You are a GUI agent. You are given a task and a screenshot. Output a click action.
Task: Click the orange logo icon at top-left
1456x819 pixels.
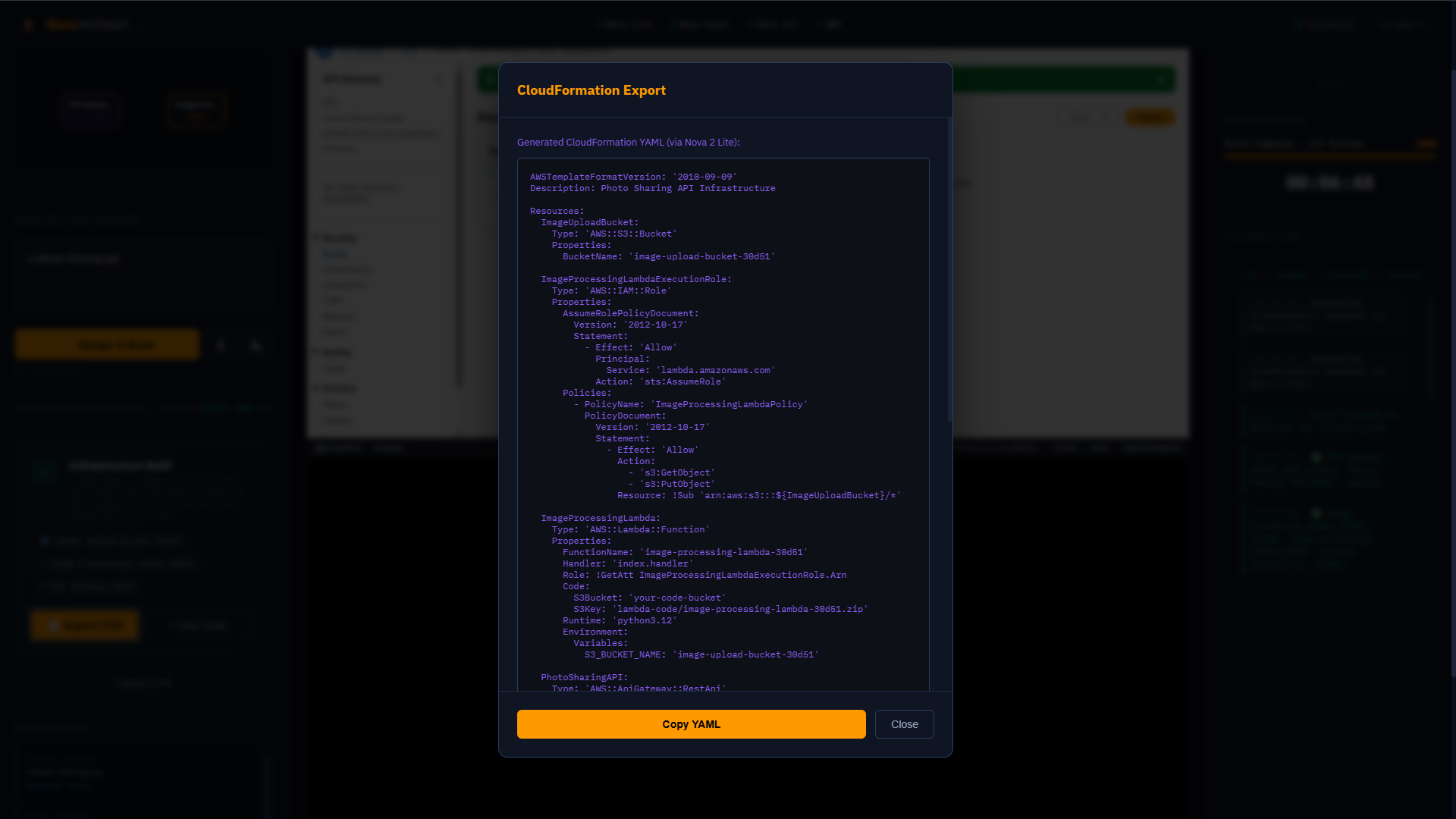(29, 25)
